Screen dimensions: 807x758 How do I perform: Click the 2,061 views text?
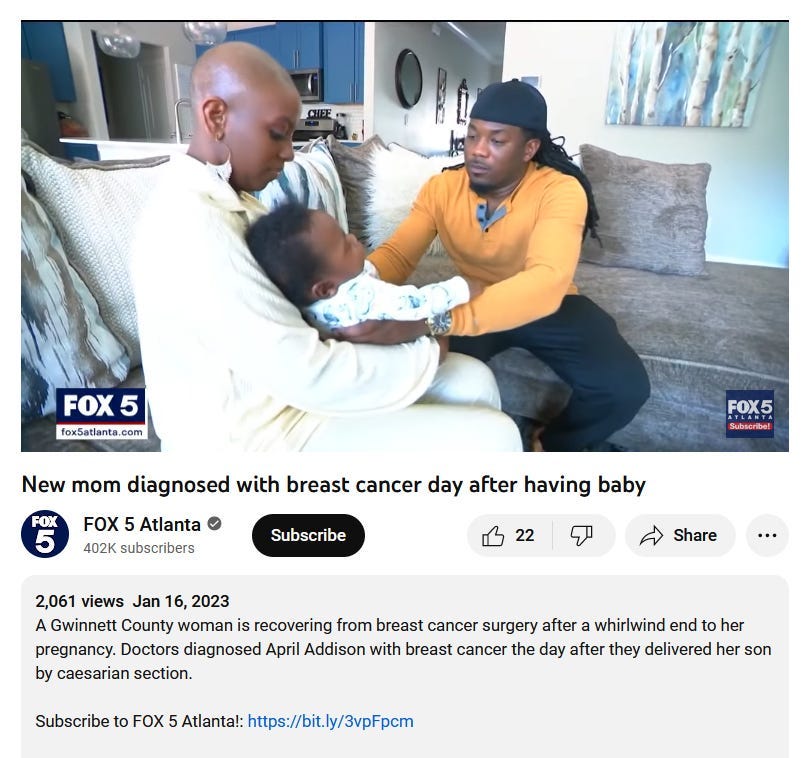79,601
